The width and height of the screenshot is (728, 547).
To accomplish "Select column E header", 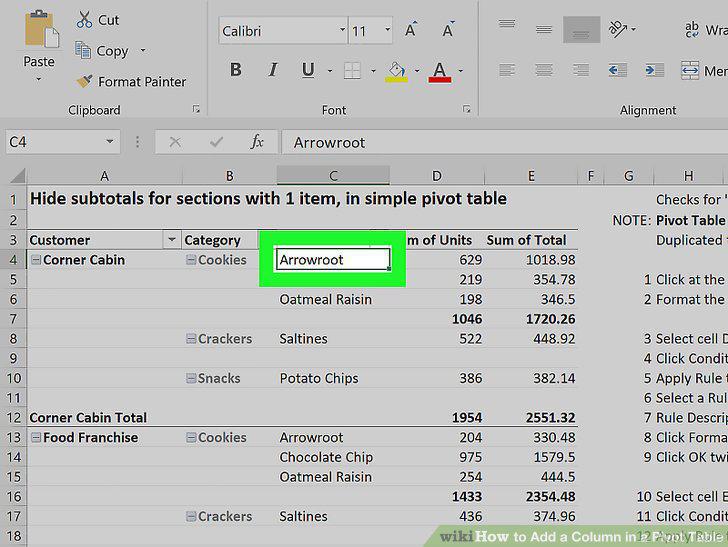I will coord(531,176).
